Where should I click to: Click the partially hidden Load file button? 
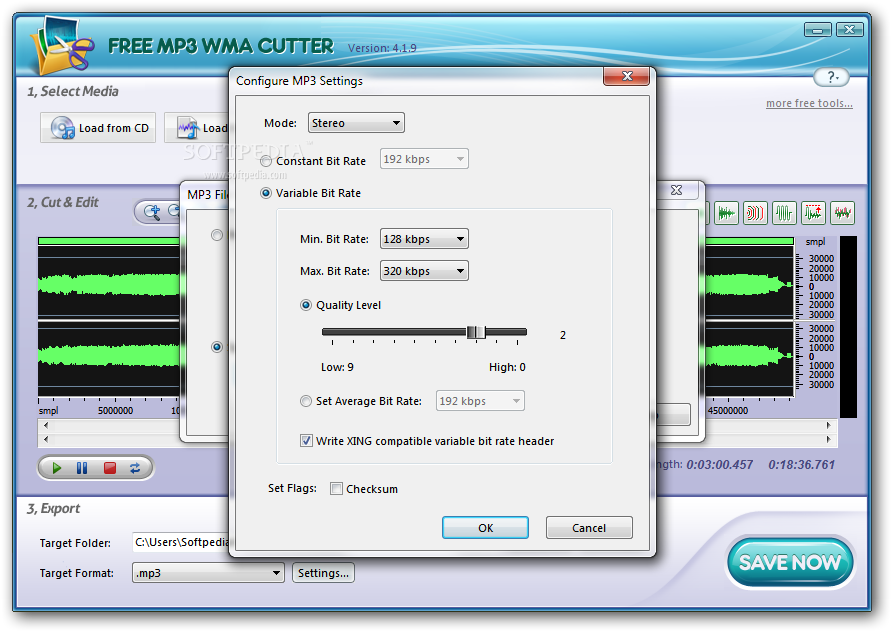tap(196, 128)
